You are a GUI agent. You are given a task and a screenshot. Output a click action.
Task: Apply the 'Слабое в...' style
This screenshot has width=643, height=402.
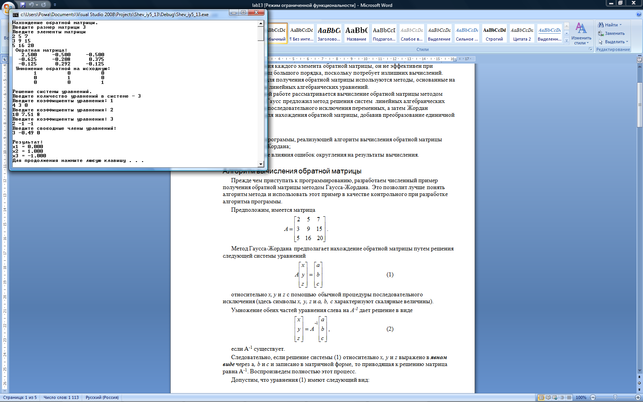[x=411, y=33]
